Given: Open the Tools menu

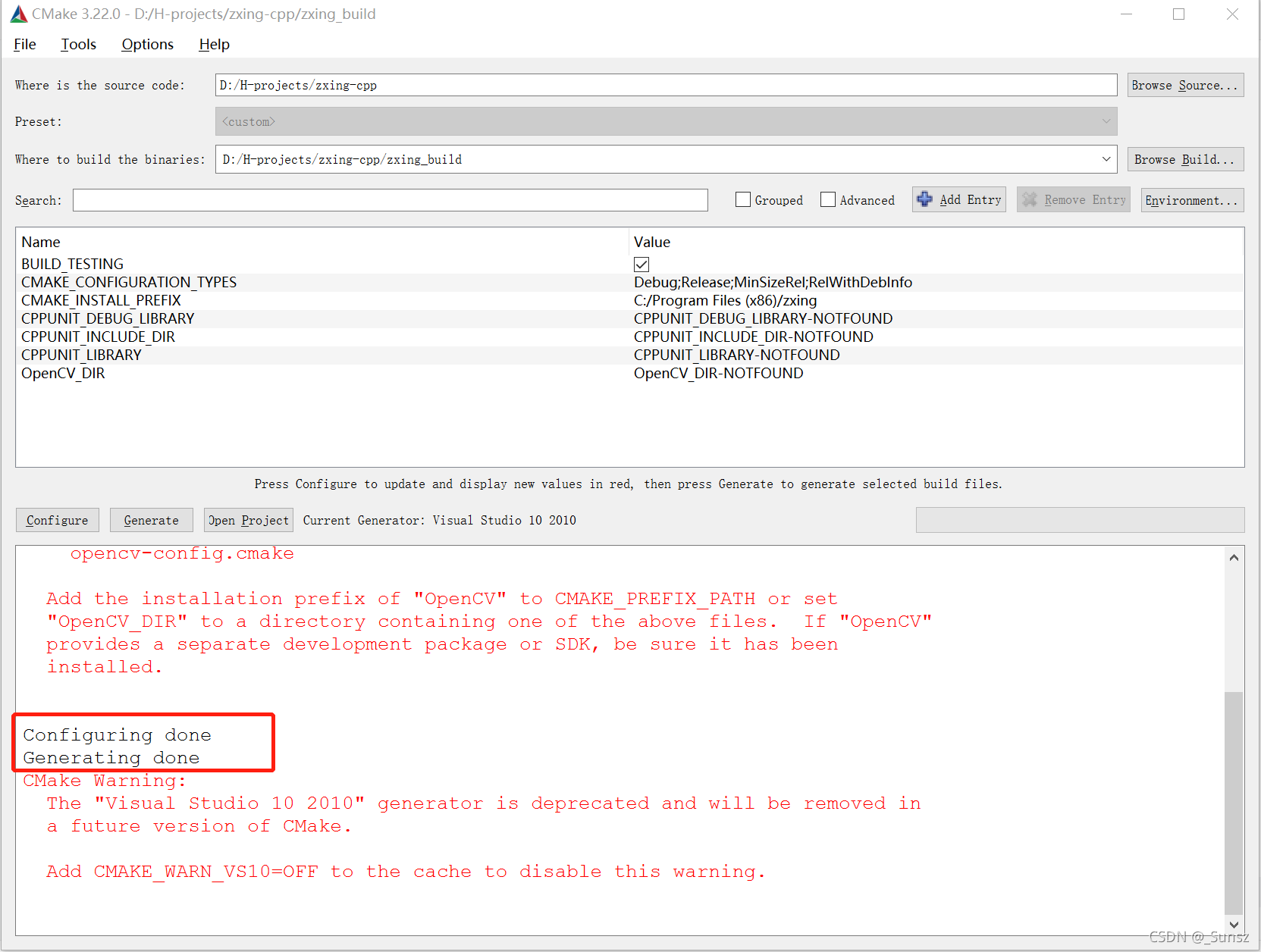Looking at the screenshot, I should click(x=78, y=44).
